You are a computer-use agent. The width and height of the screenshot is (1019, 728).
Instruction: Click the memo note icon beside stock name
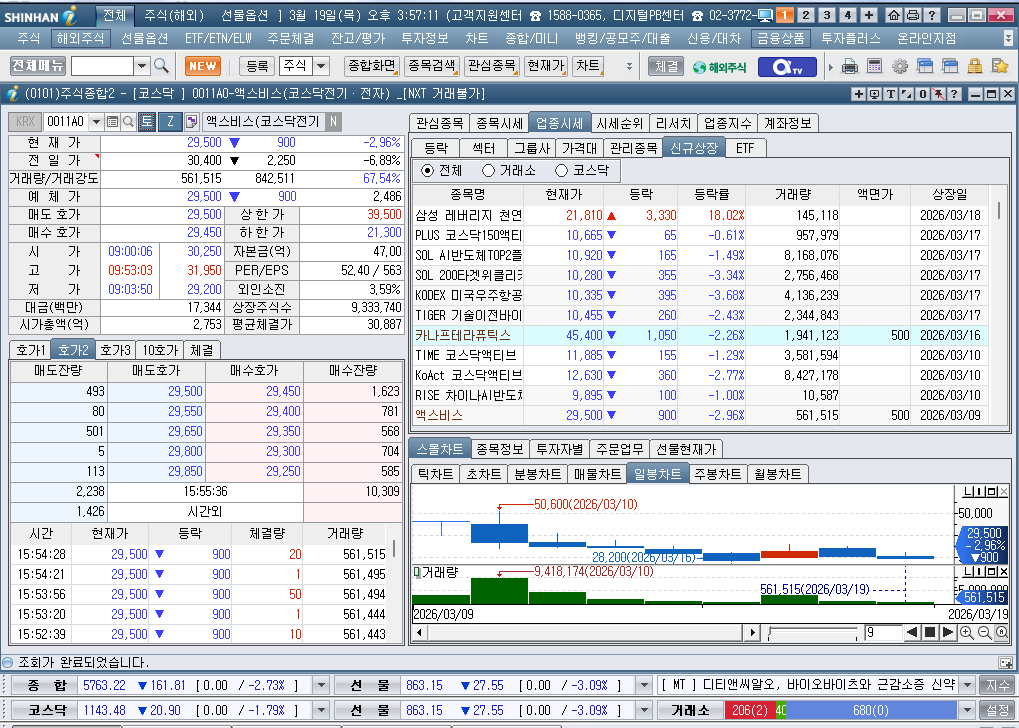point(191,122)
